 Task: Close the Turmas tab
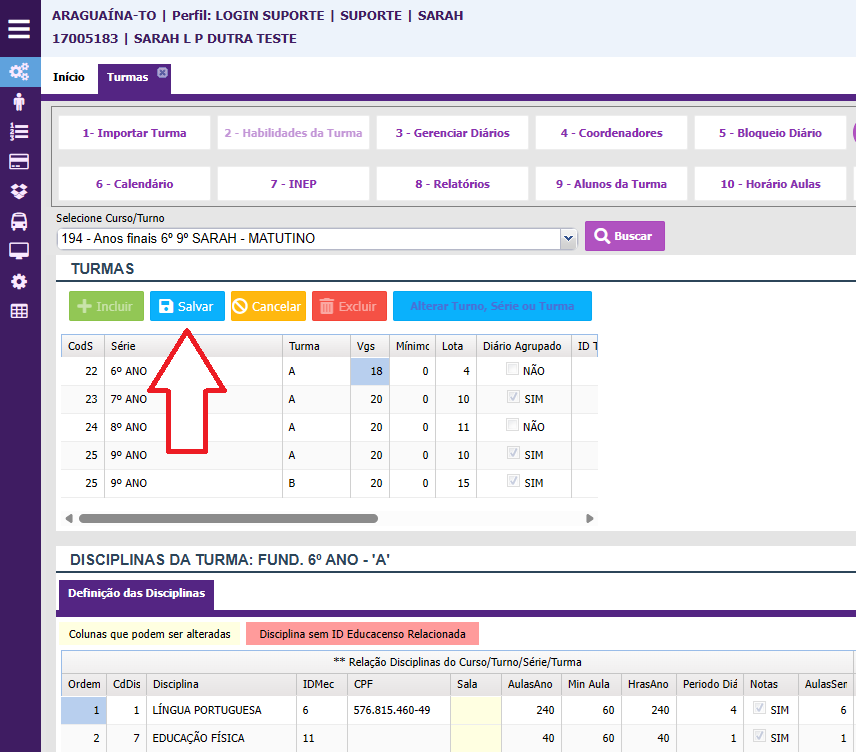(162, 72)
